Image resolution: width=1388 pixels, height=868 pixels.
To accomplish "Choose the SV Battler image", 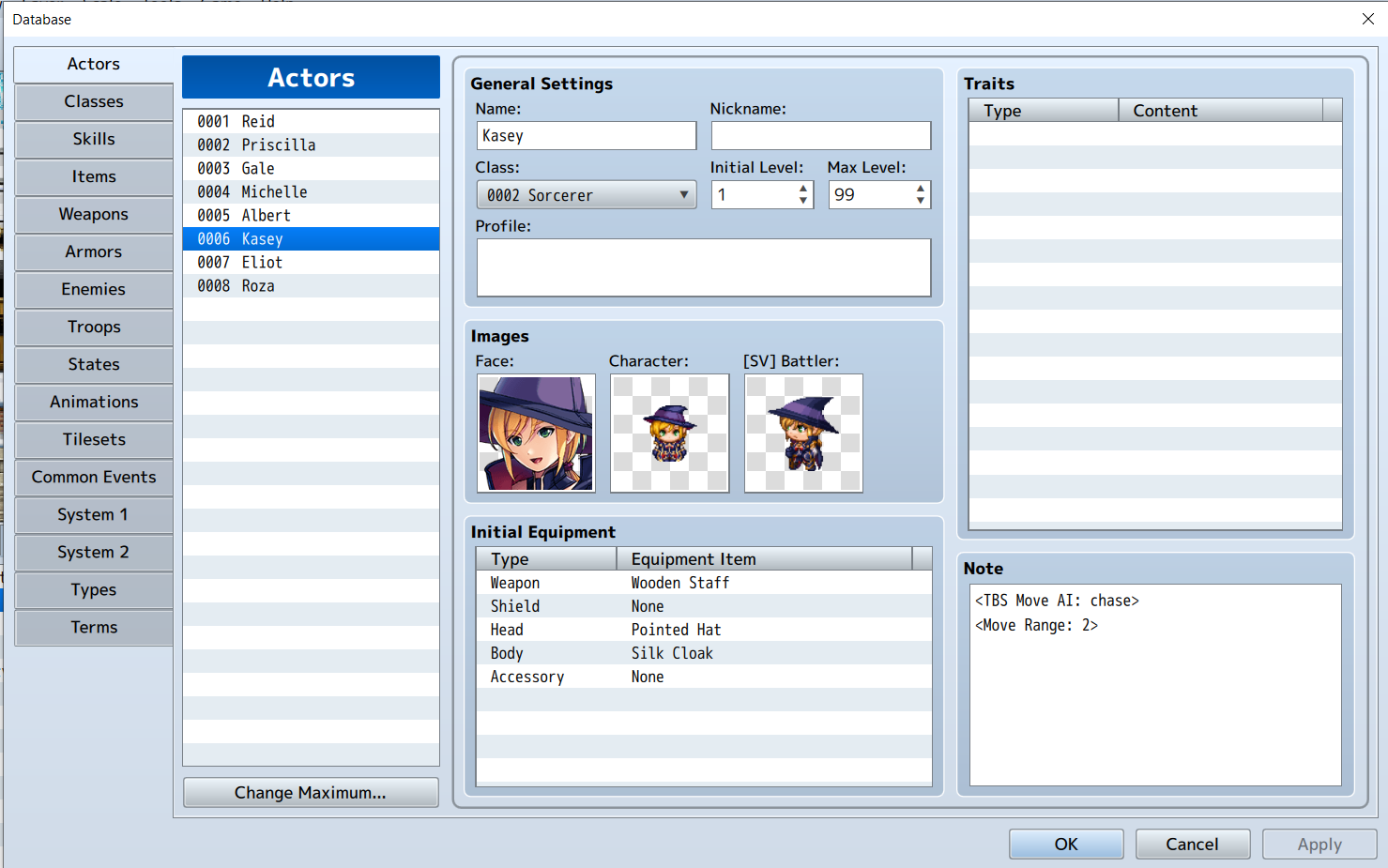I will 803,434.
